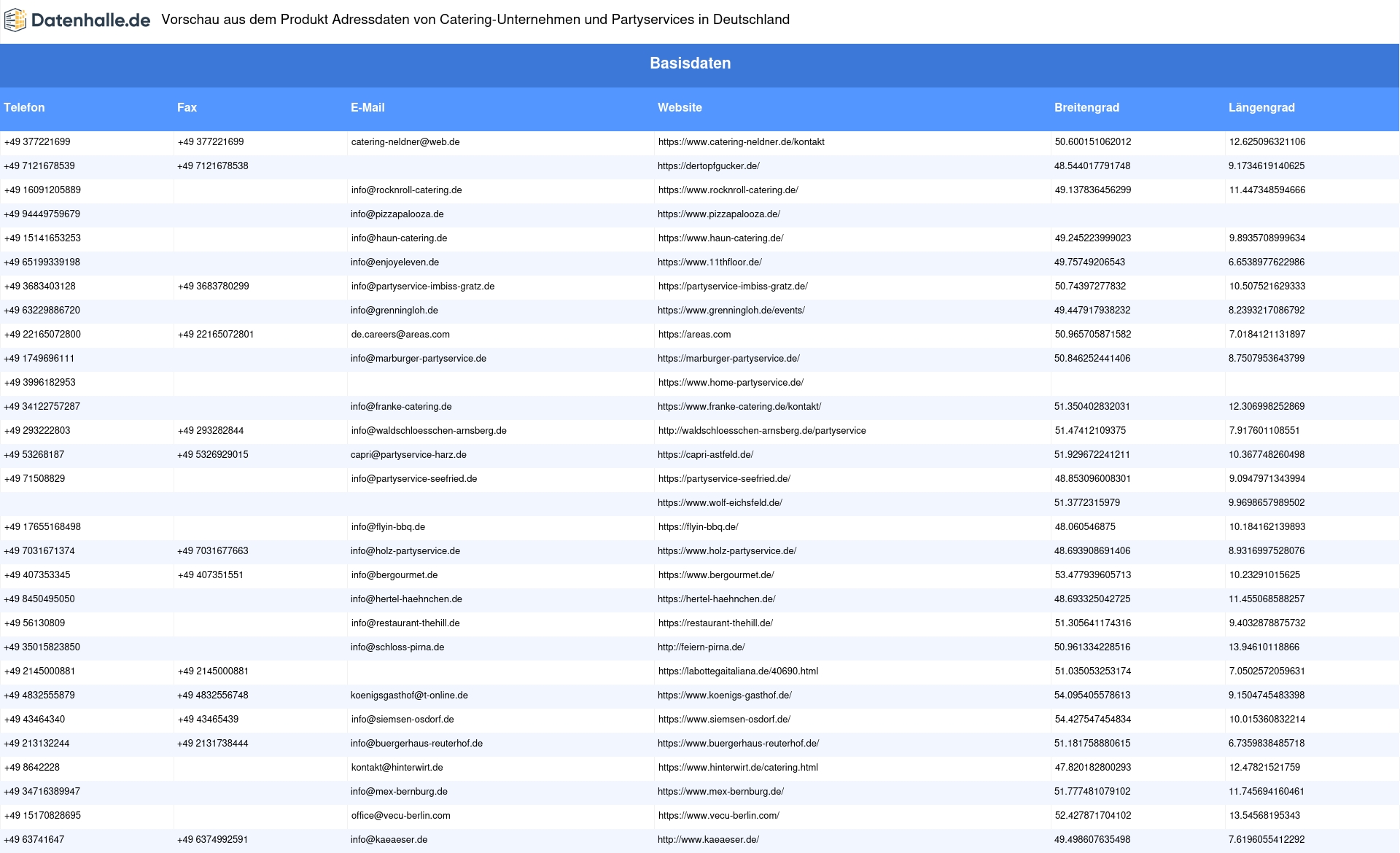Select phone number +49 3996182953
This screenshot has width=1400, height=853.
(39, 383)
